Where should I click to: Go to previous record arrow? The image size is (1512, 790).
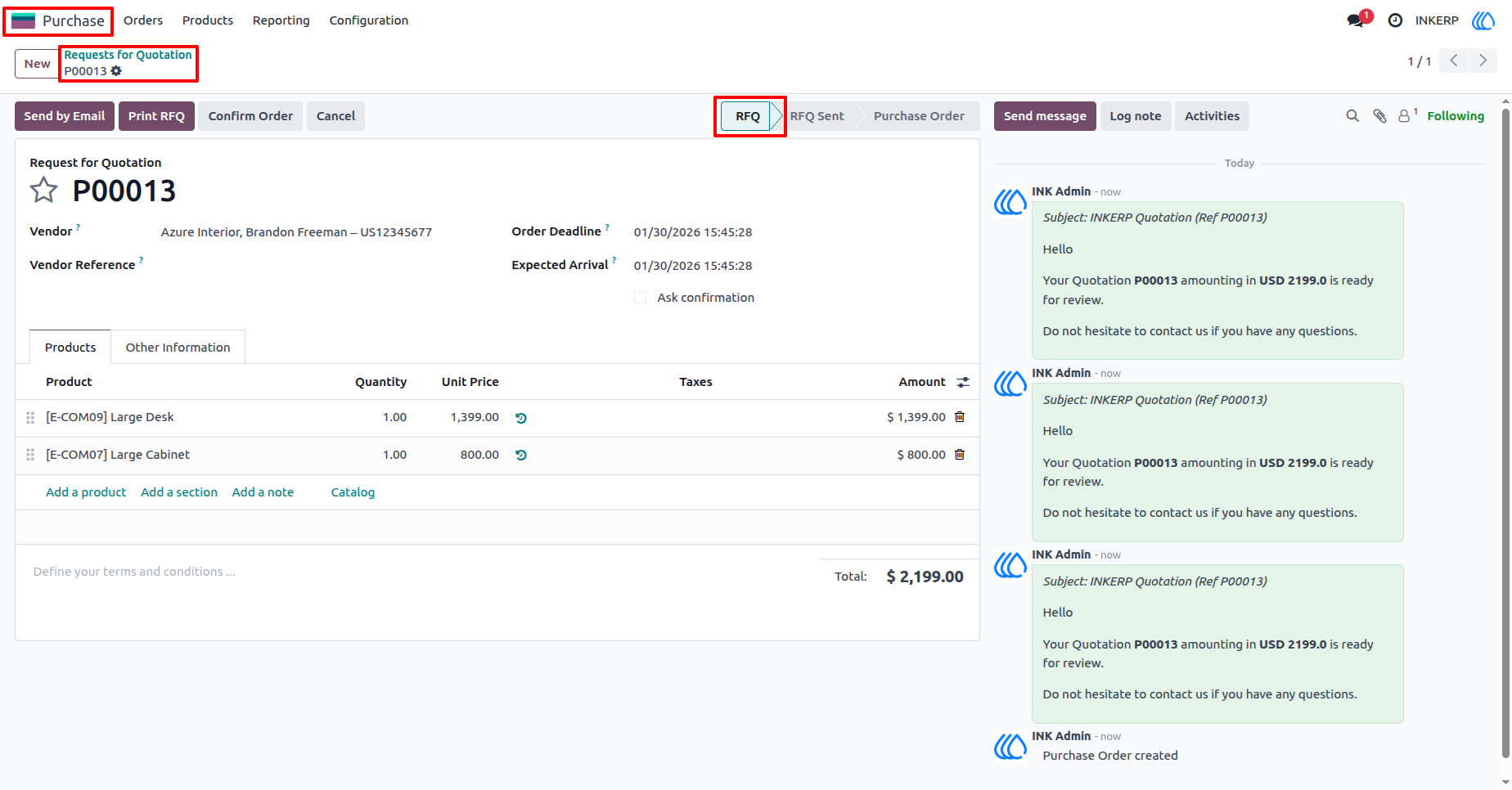[1454, 61]
